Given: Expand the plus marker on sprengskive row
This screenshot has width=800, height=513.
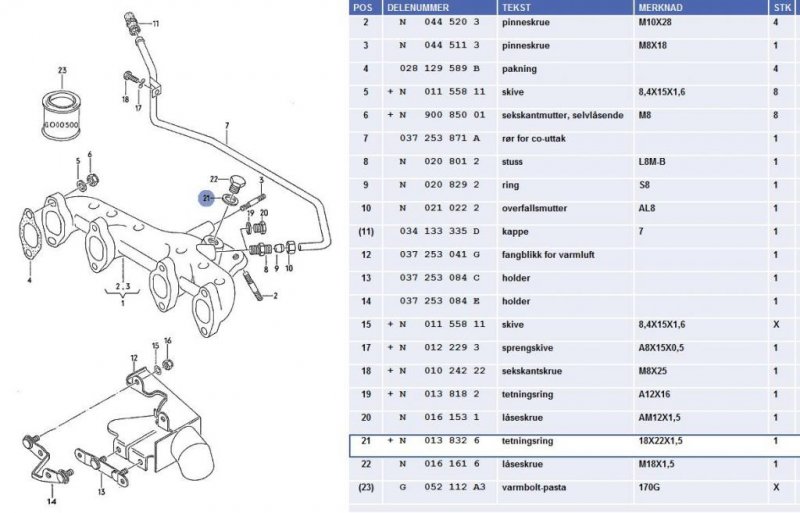Looking at the screenshot, I should point(391,348).
